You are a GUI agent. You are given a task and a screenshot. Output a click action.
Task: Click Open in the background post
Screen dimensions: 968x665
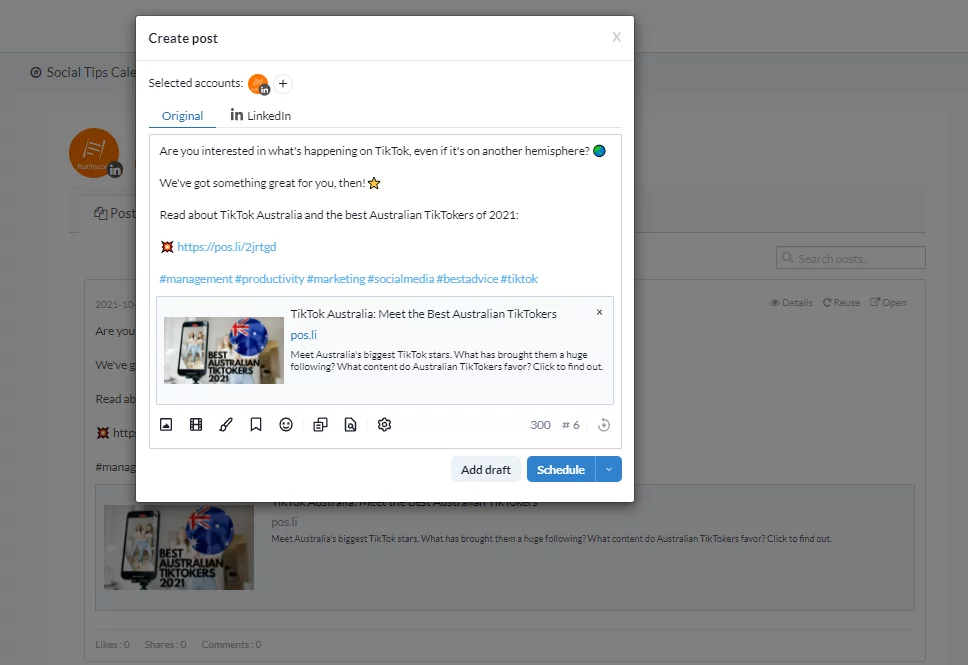coord(888,303)
